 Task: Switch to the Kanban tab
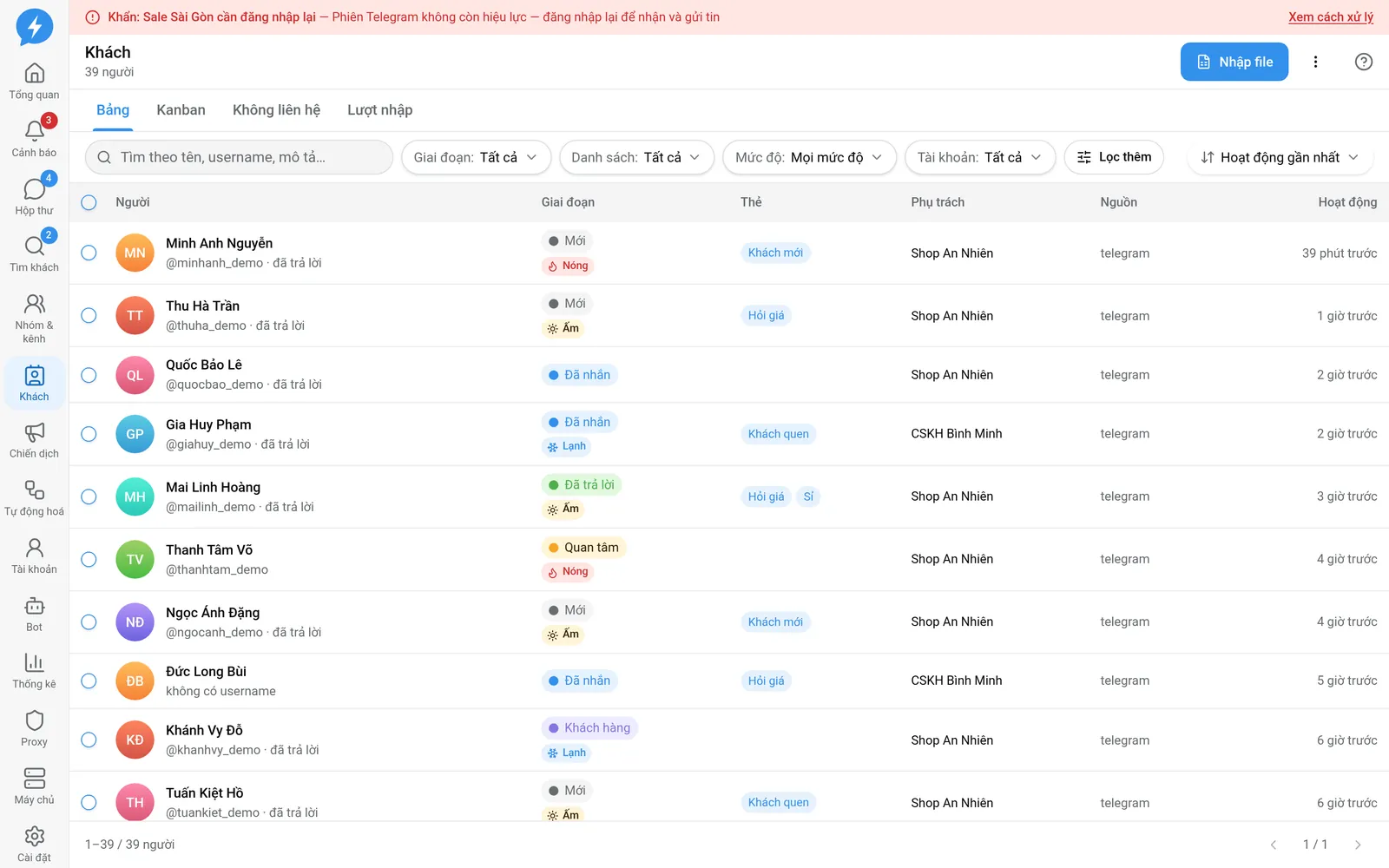click(x=181, y=110)
